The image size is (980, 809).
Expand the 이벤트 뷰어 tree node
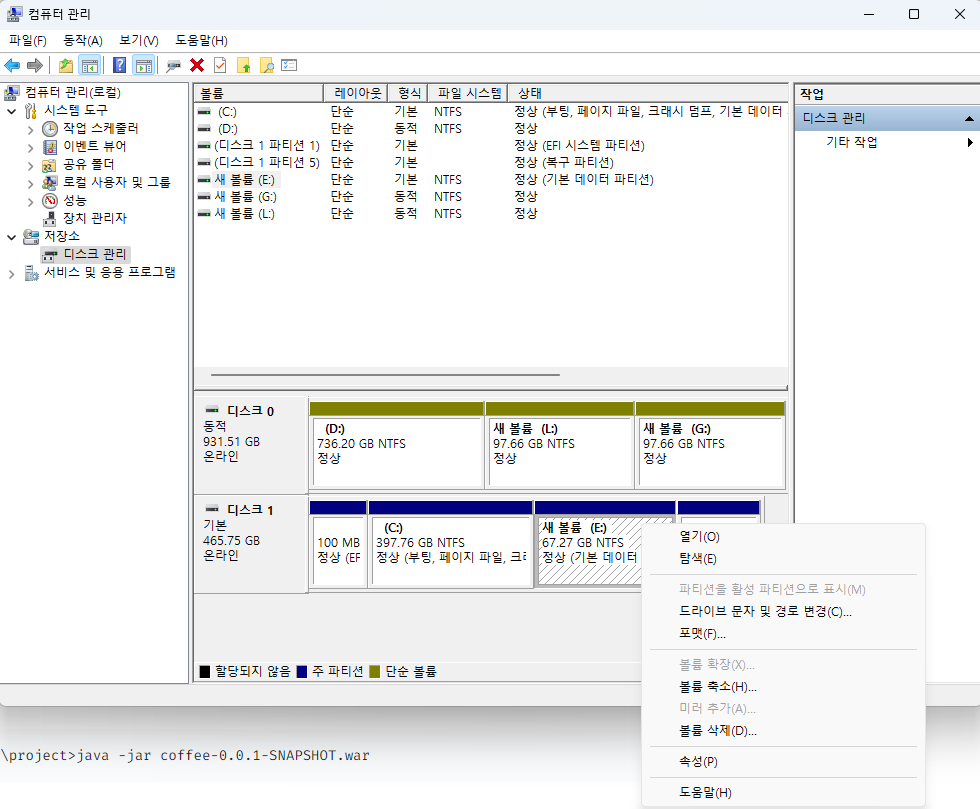[31, 148]
